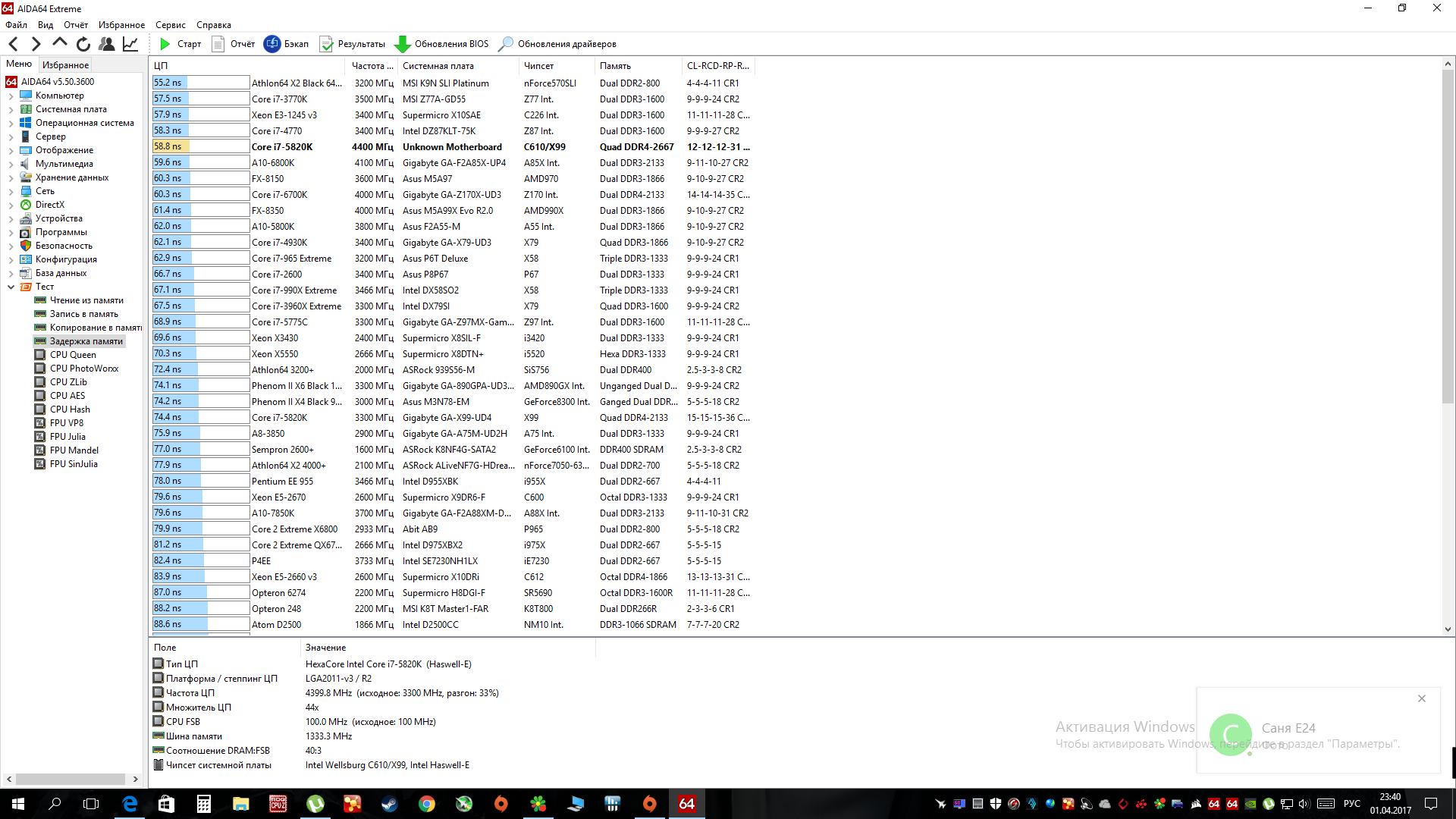Open Steam from the taskbar
Screen dimensions: 1456x819
(389, 804)
